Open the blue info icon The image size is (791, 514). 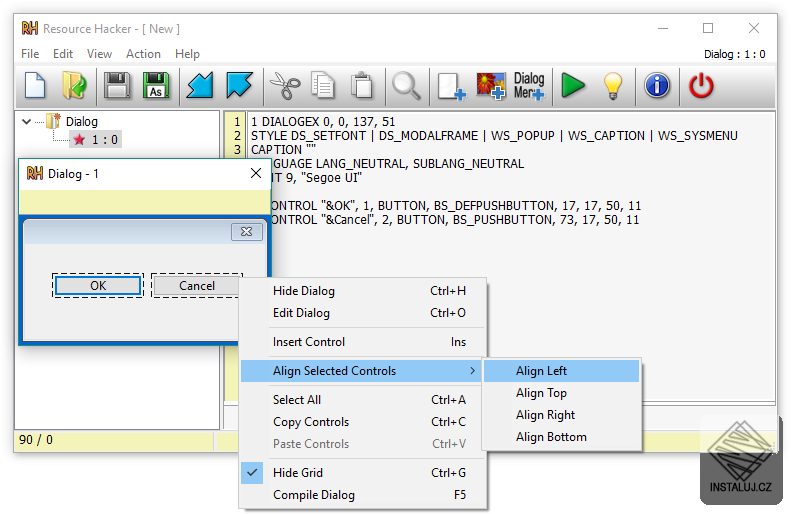pos(657,85)
